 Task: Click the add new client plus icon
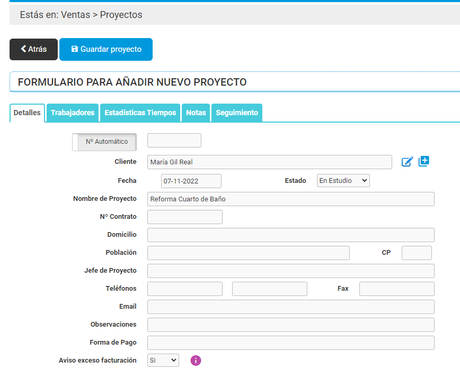[x=424, y=161]
